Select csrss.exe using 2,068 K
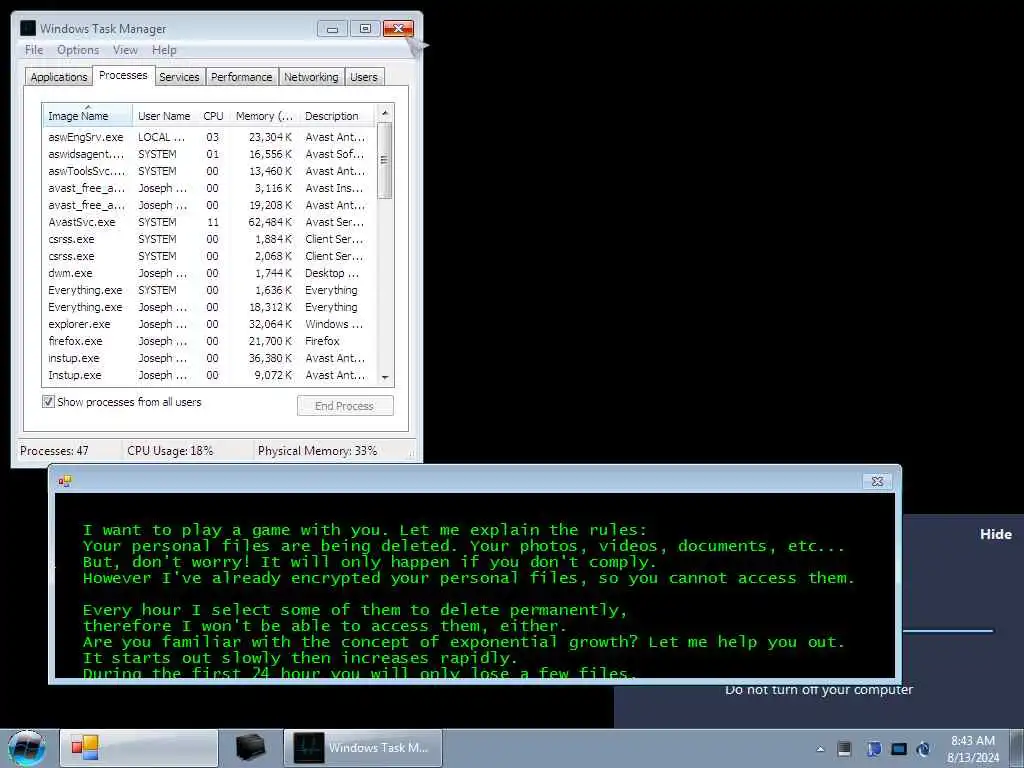The height and width of the screenshot is (768, 1024). coord(209,256)
